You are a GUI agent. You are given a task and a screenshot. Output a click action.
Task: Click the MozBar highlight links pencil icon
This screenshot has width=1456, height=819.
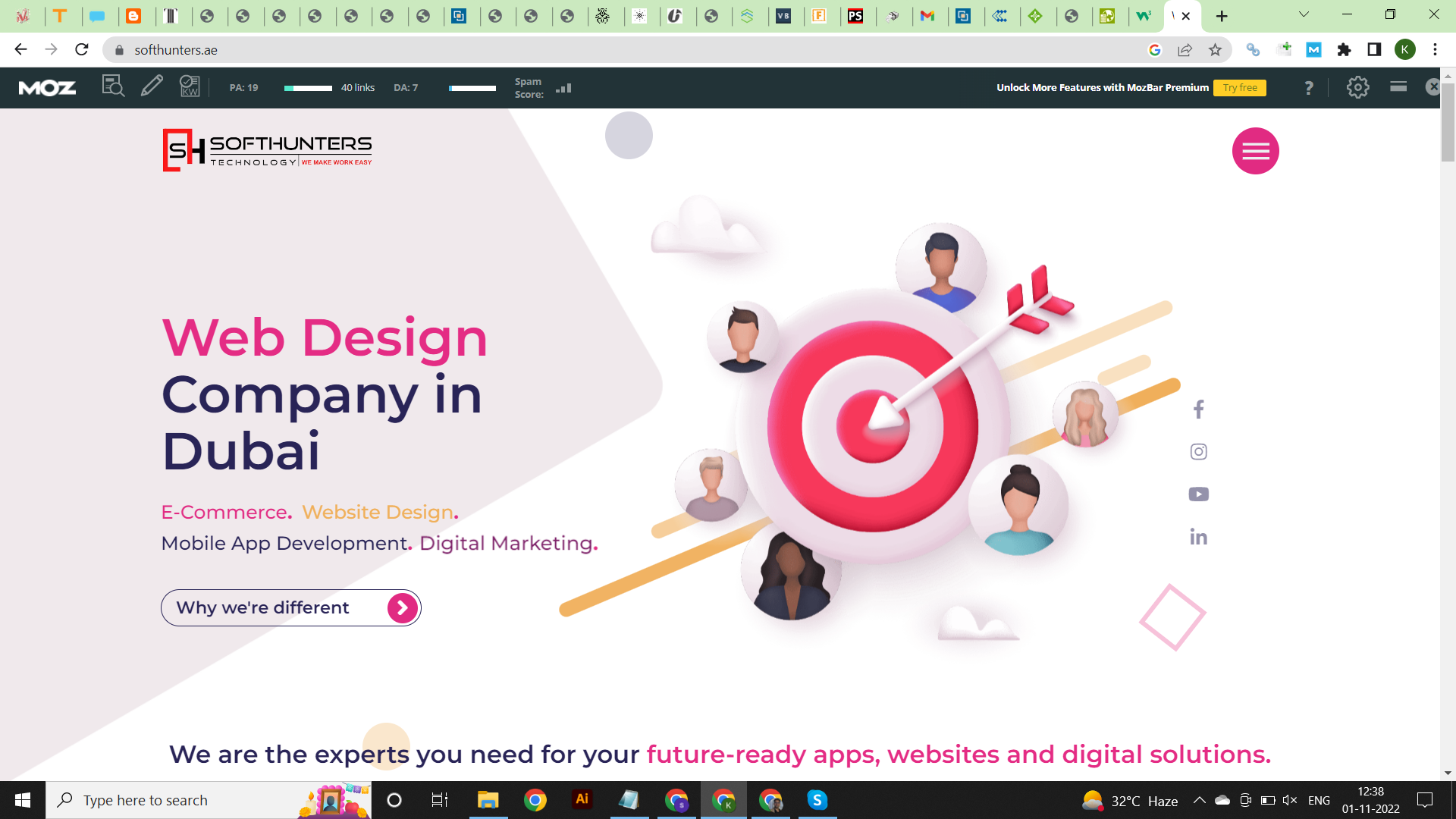click(152, 86)
